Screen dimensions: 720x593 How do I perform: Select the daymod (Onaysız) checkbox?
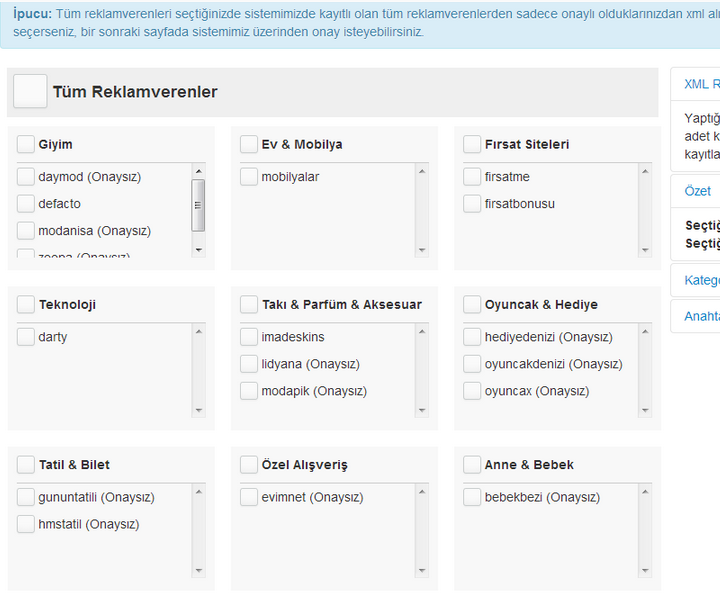pyautogui.click(x=26, y=177)
